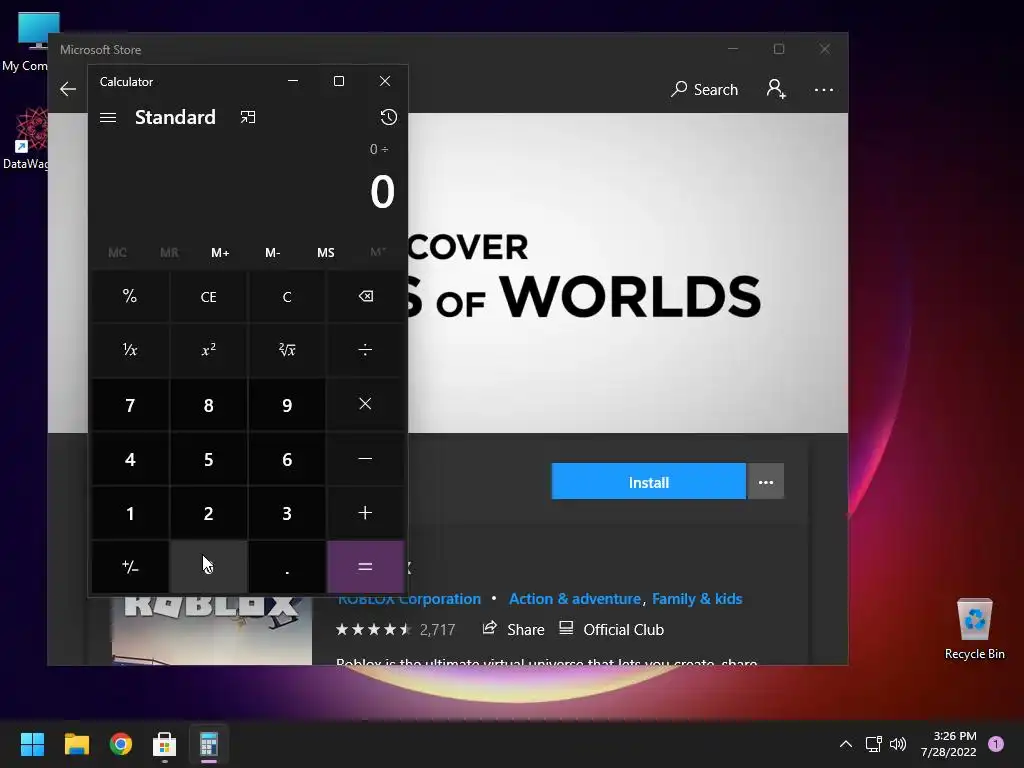Viewport: 1024px width, 768px height.
Task: Open Search in Microsoft Store
Action: click(704, 89)
